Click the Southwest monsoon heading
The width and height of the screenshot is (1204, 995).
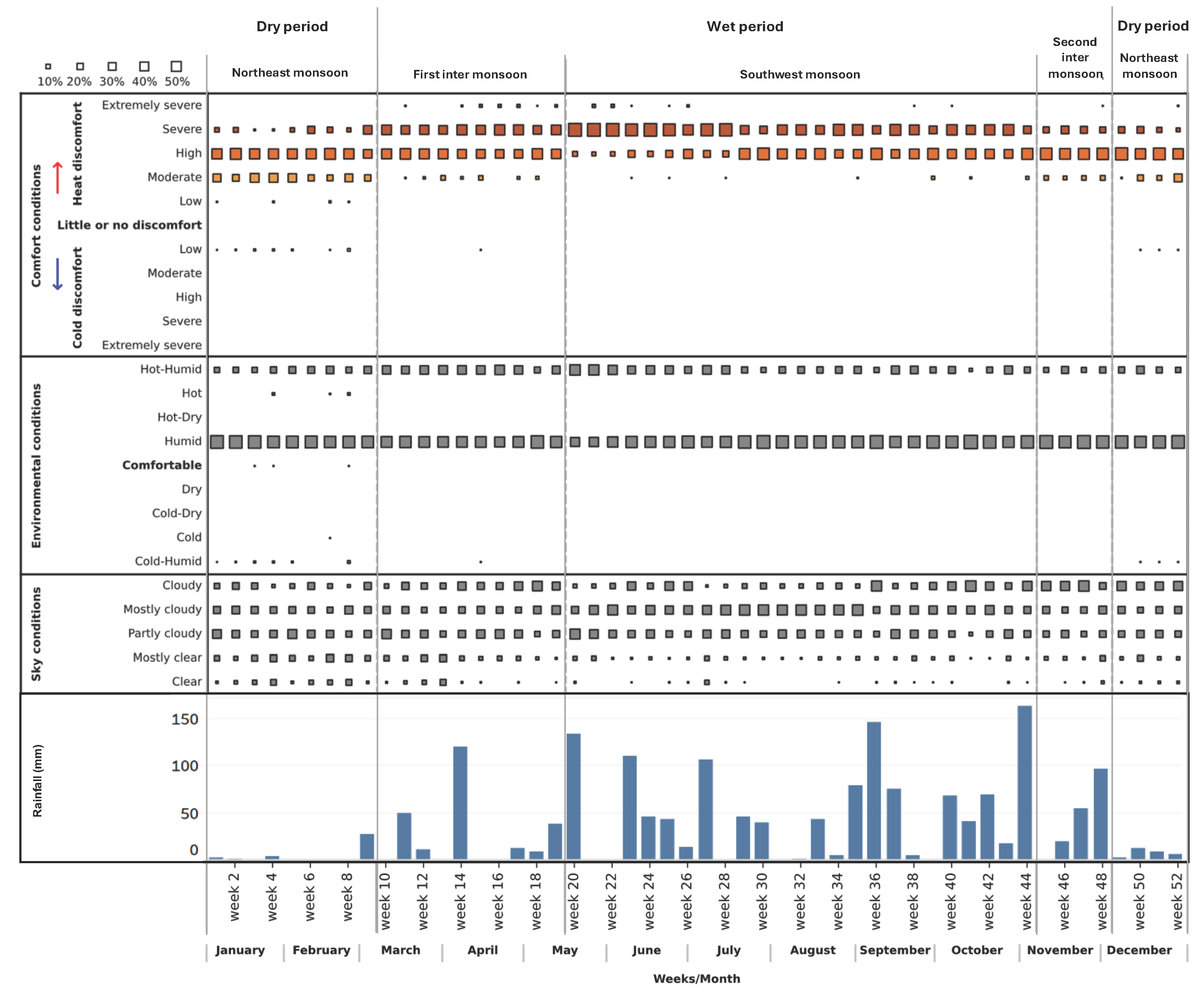click(799, 74)
